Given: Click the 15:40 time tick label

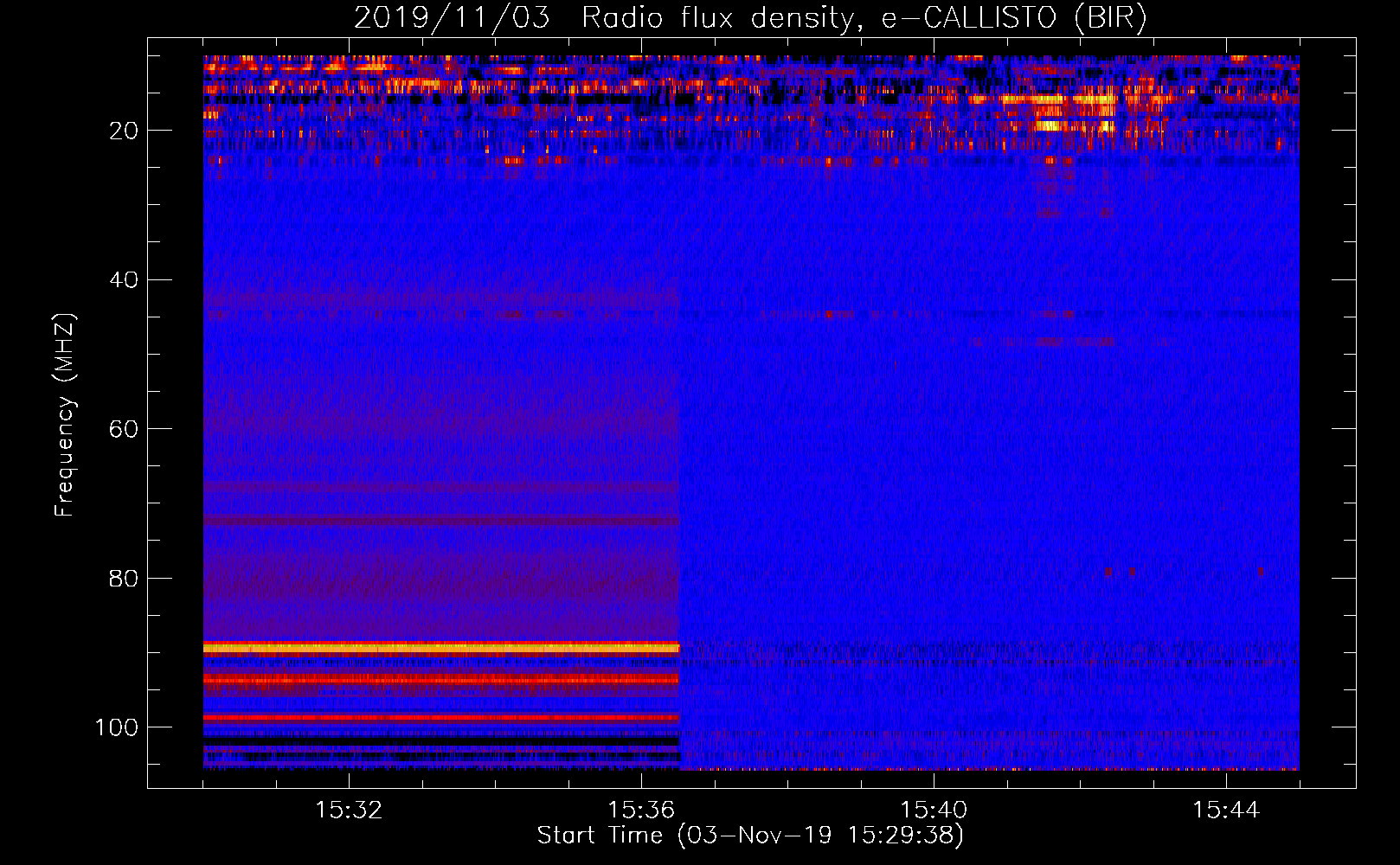Looking at the screenshot, I should pos(934,810).
